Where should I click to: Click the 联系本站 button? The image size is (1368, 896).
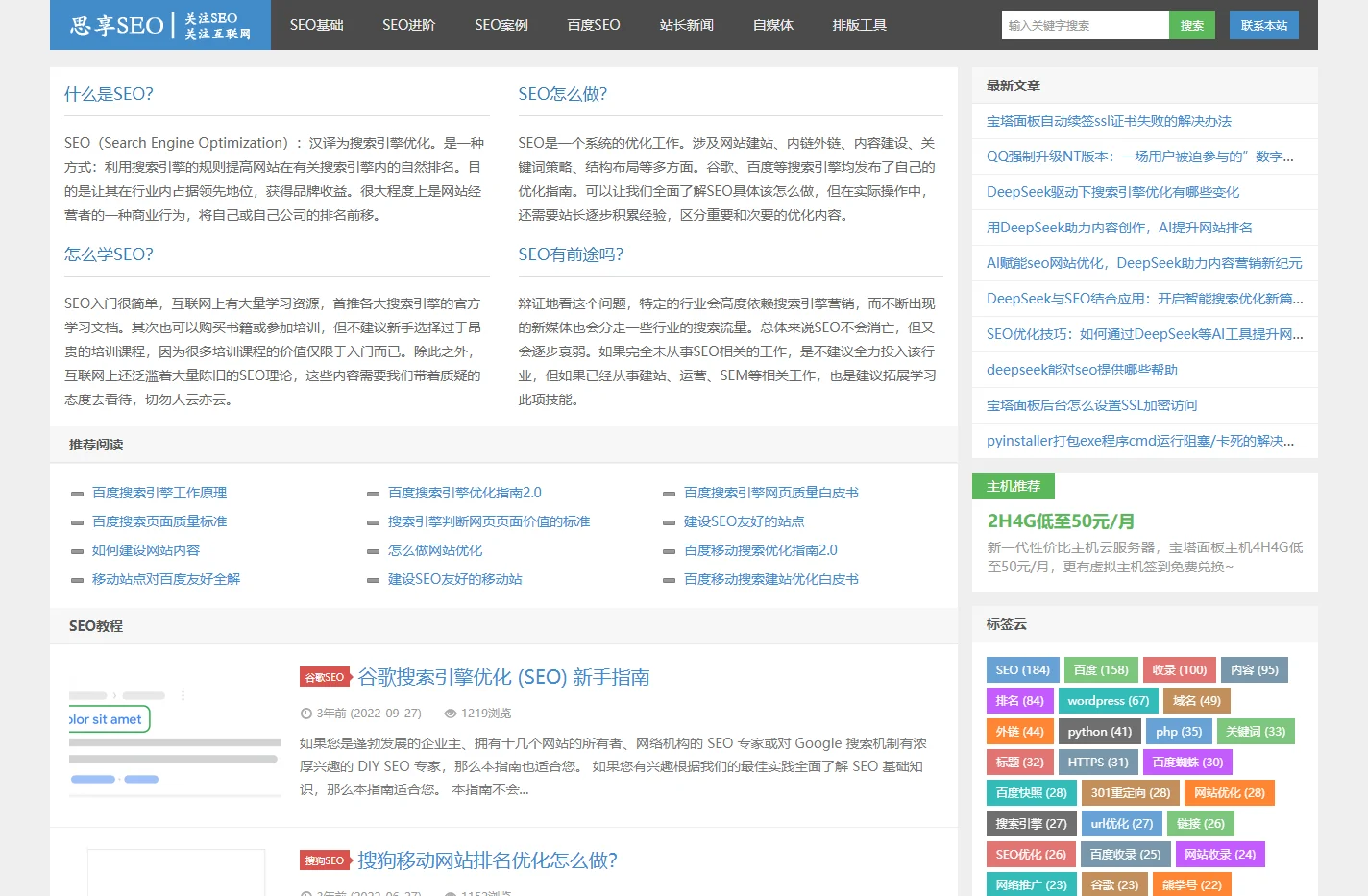tap(1264, 25)
